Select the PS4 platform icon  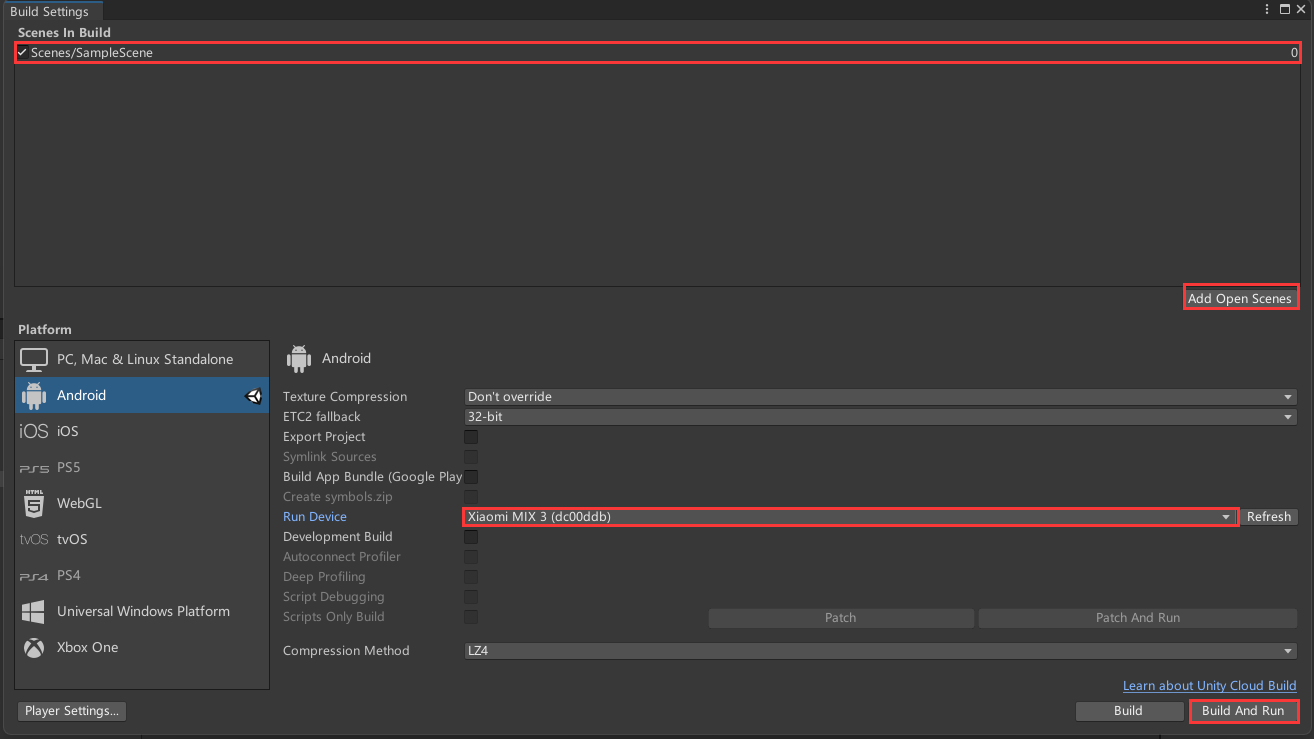tap(34, 576)
